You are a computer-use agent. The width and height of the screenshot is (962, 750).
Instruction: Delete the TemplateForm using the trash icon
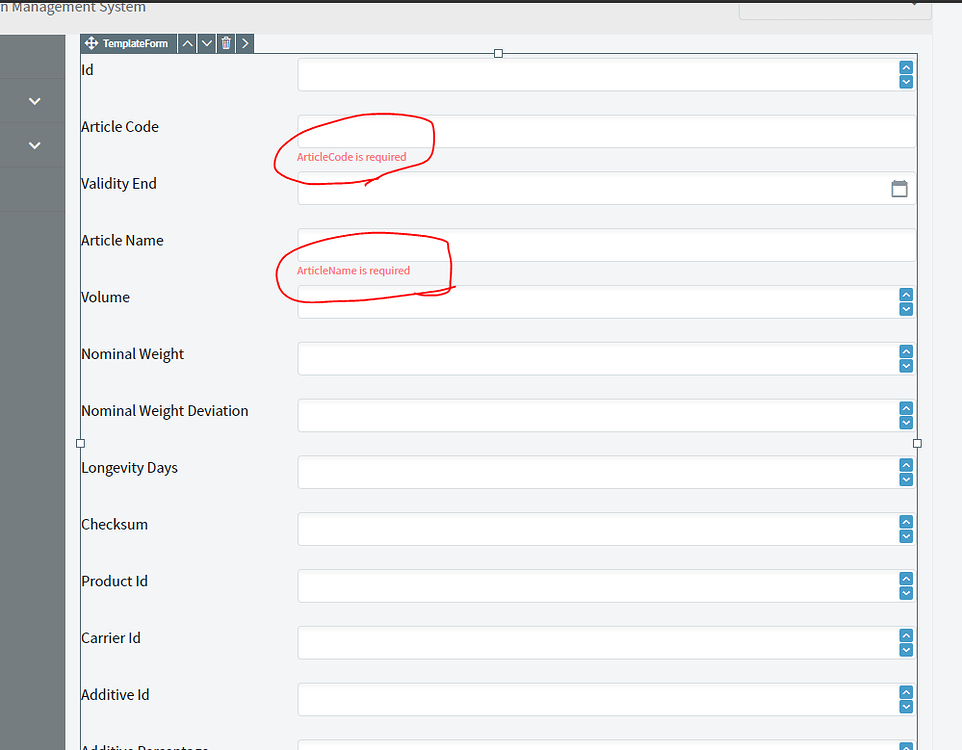(226, 43)
